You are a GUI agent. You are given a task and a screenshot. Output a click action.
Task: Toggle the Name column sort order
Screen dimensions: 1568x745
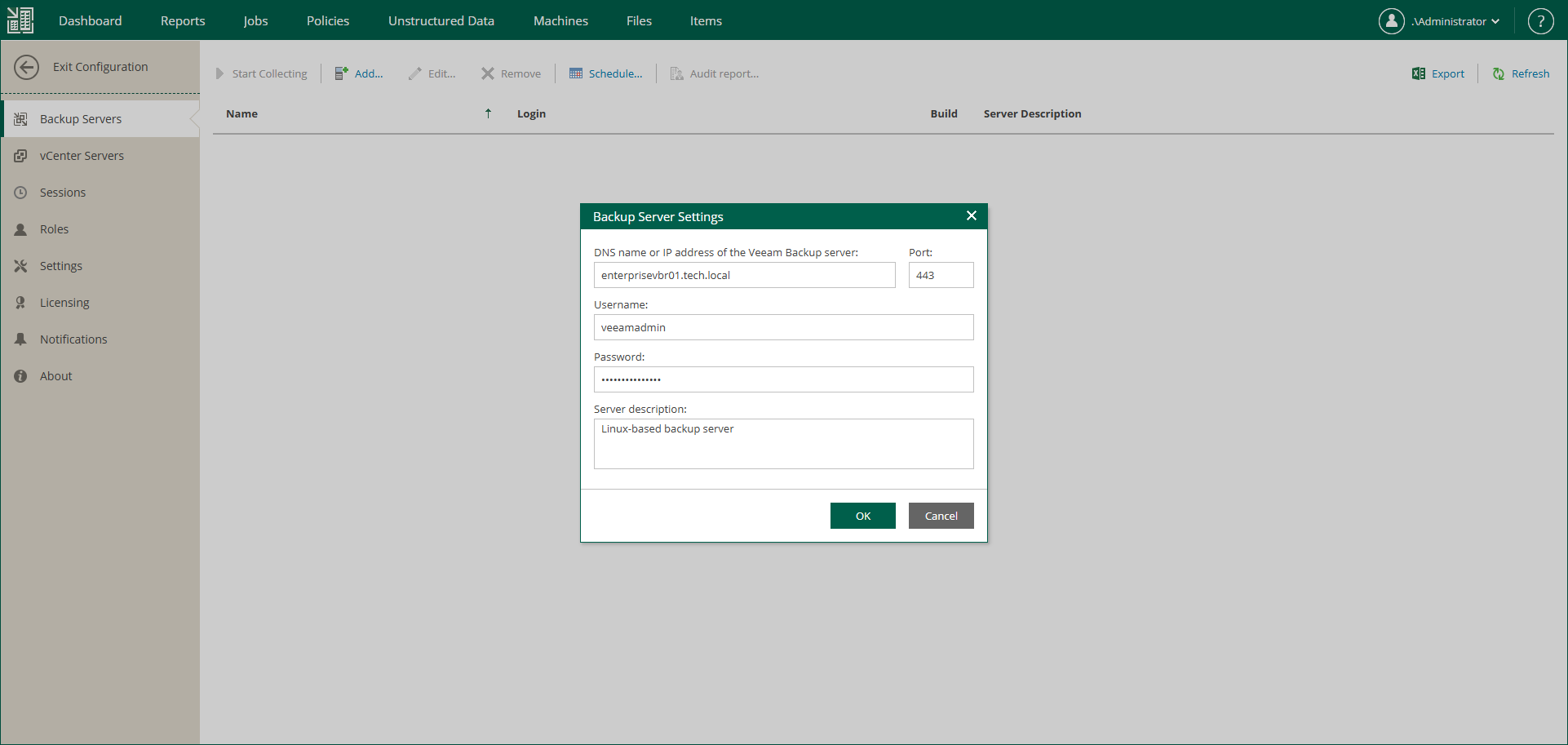487,113
